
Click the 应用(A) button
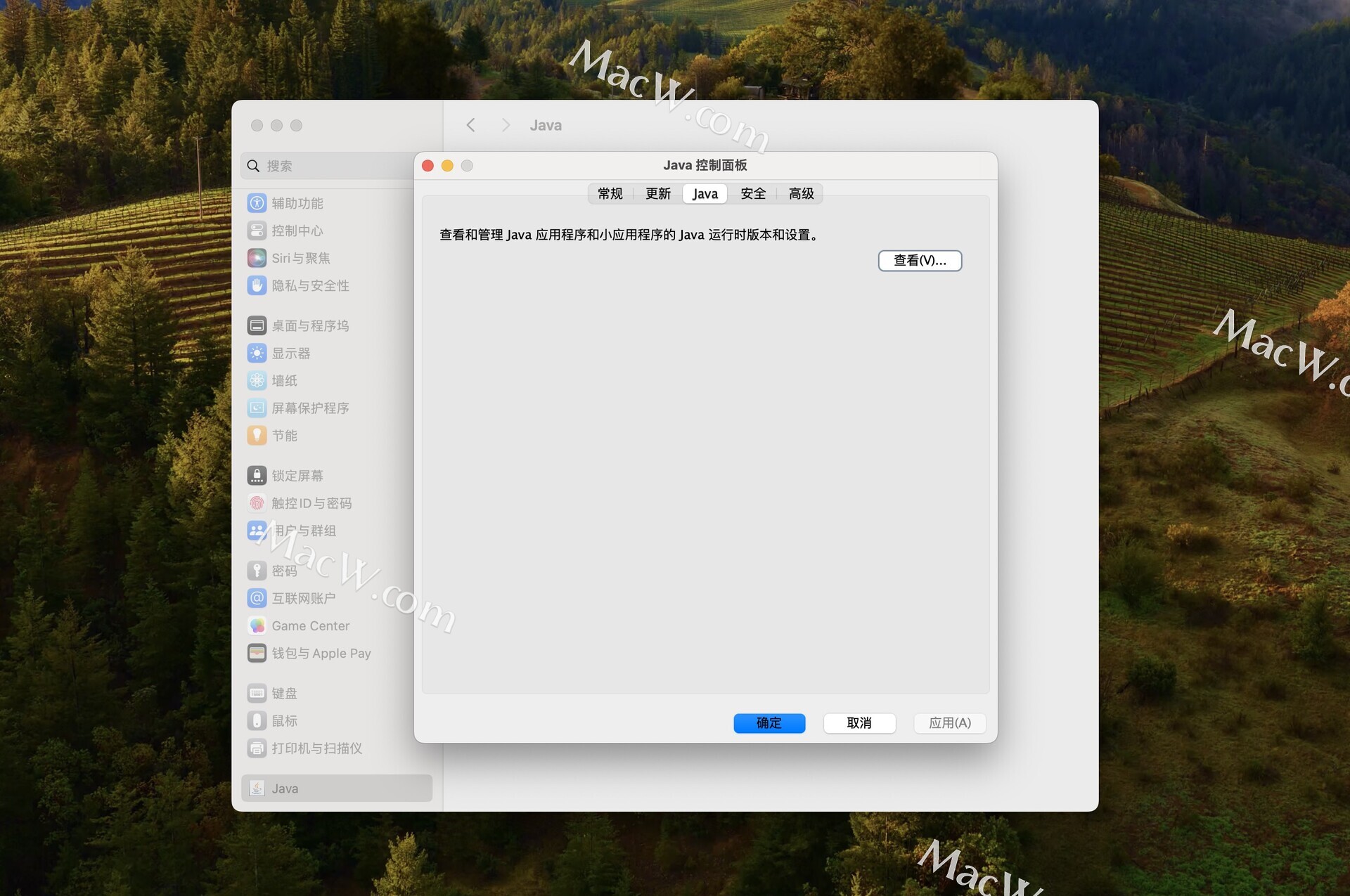click(x=950, y=723)
